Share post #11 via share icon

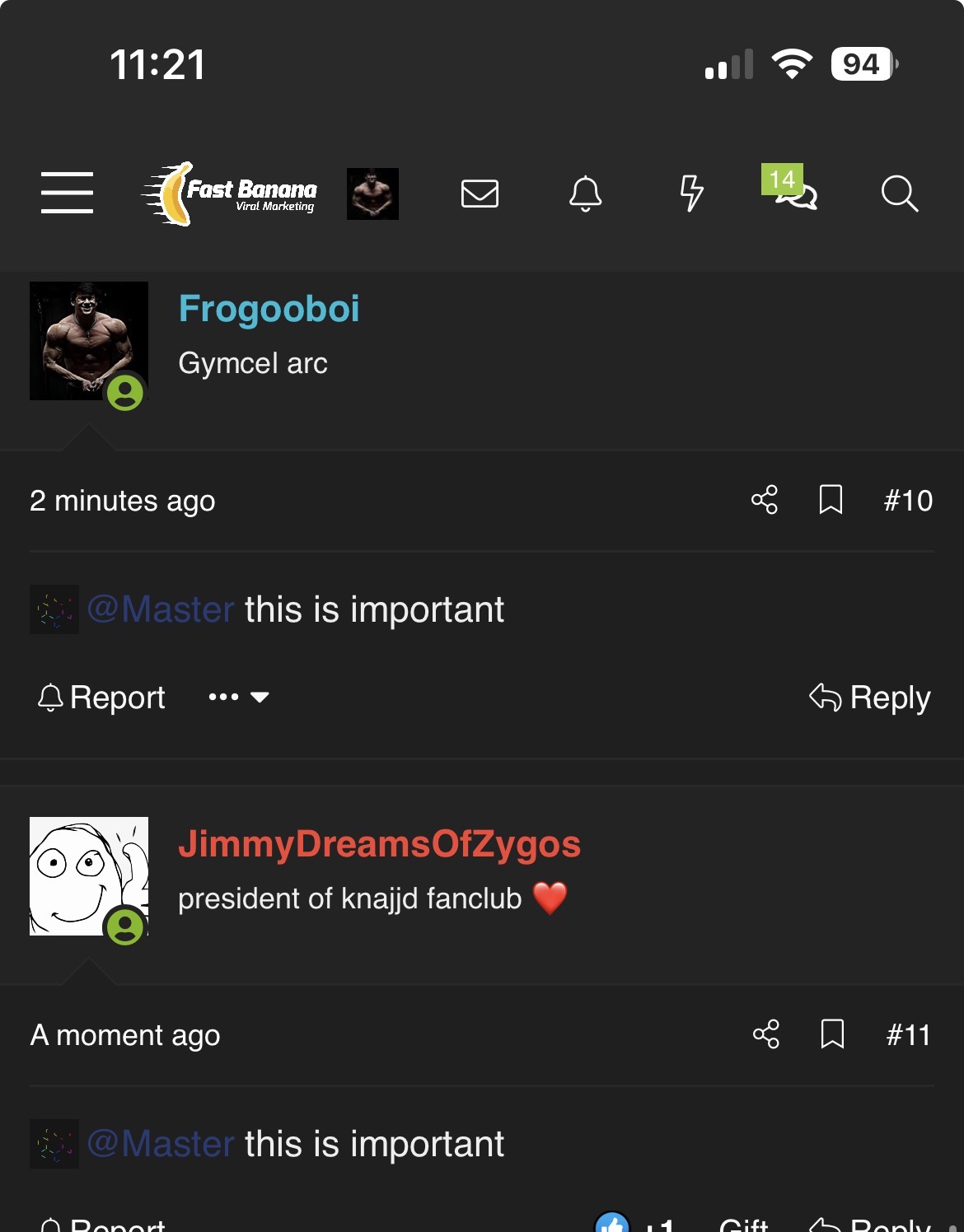pos(766,1034)
